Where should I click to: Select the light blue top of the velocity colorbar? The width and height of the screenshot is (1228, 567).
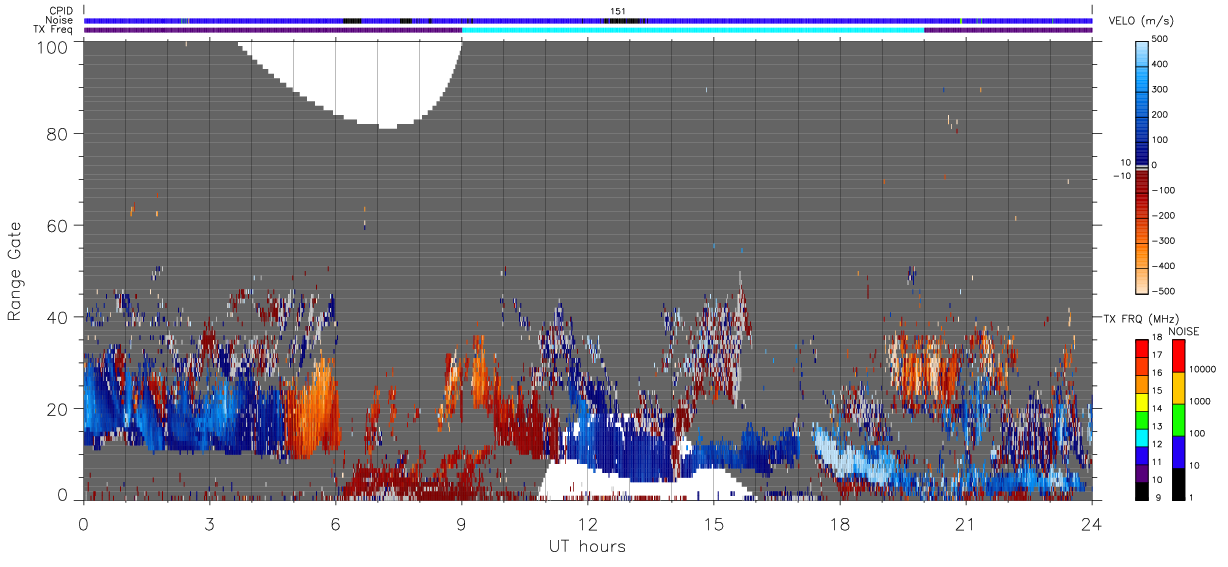[1143, 52]
